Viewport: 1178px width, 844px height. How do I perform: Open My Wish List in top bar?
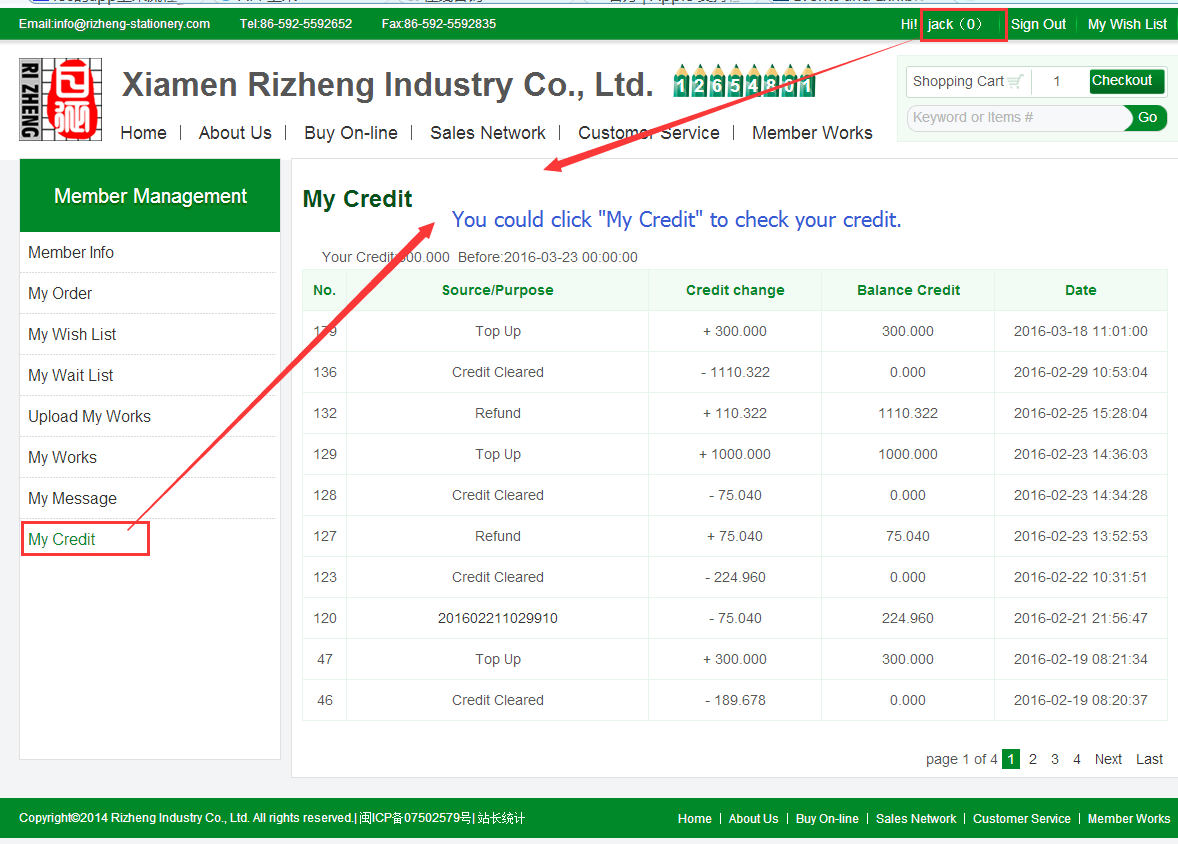(1127, 24)
